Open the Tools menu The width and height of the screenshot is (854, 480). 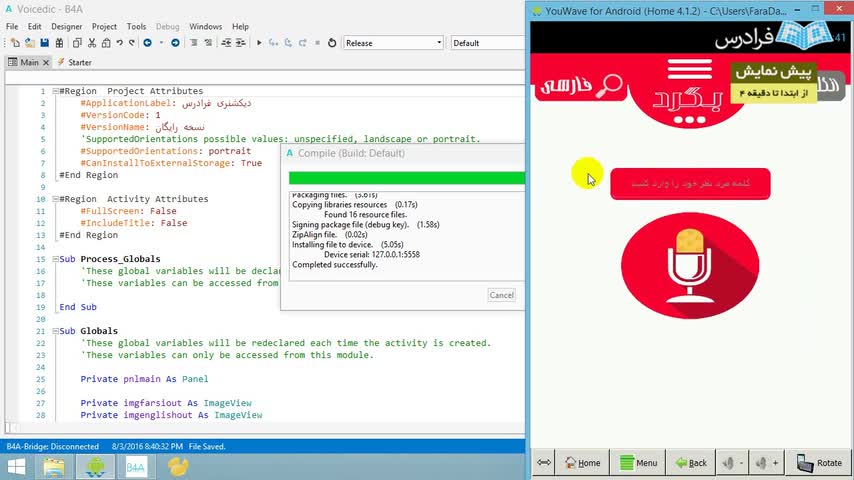(136, 26)
